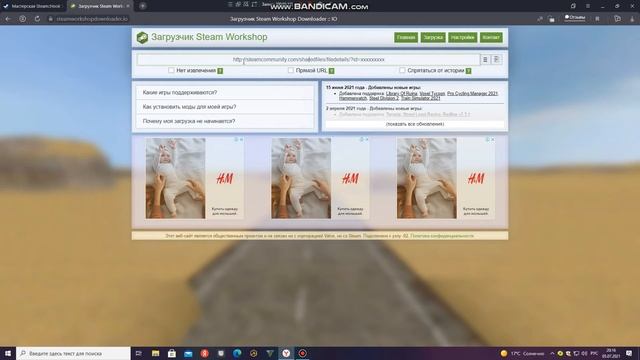Image resolution: width=640 pixels, height=360 pixels.
Task: Click the Steam Workshop downloader logo icon
Action: tap(142, 38)
